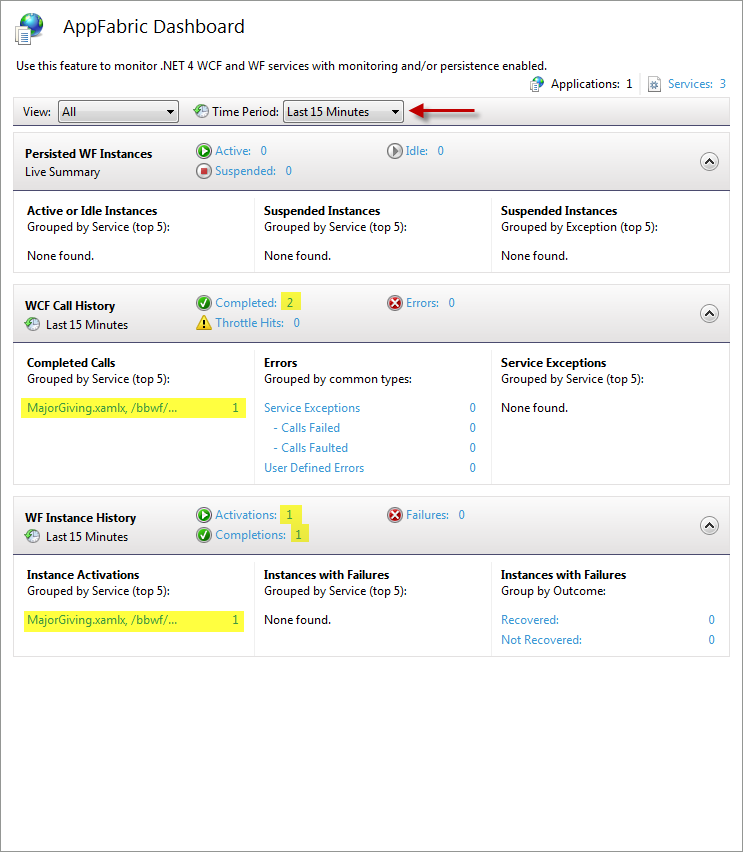The height and width of the screenshot is (852, 743).
Task: Click the yellow Throttle Hits warning icon
Action: coord(204,323)
